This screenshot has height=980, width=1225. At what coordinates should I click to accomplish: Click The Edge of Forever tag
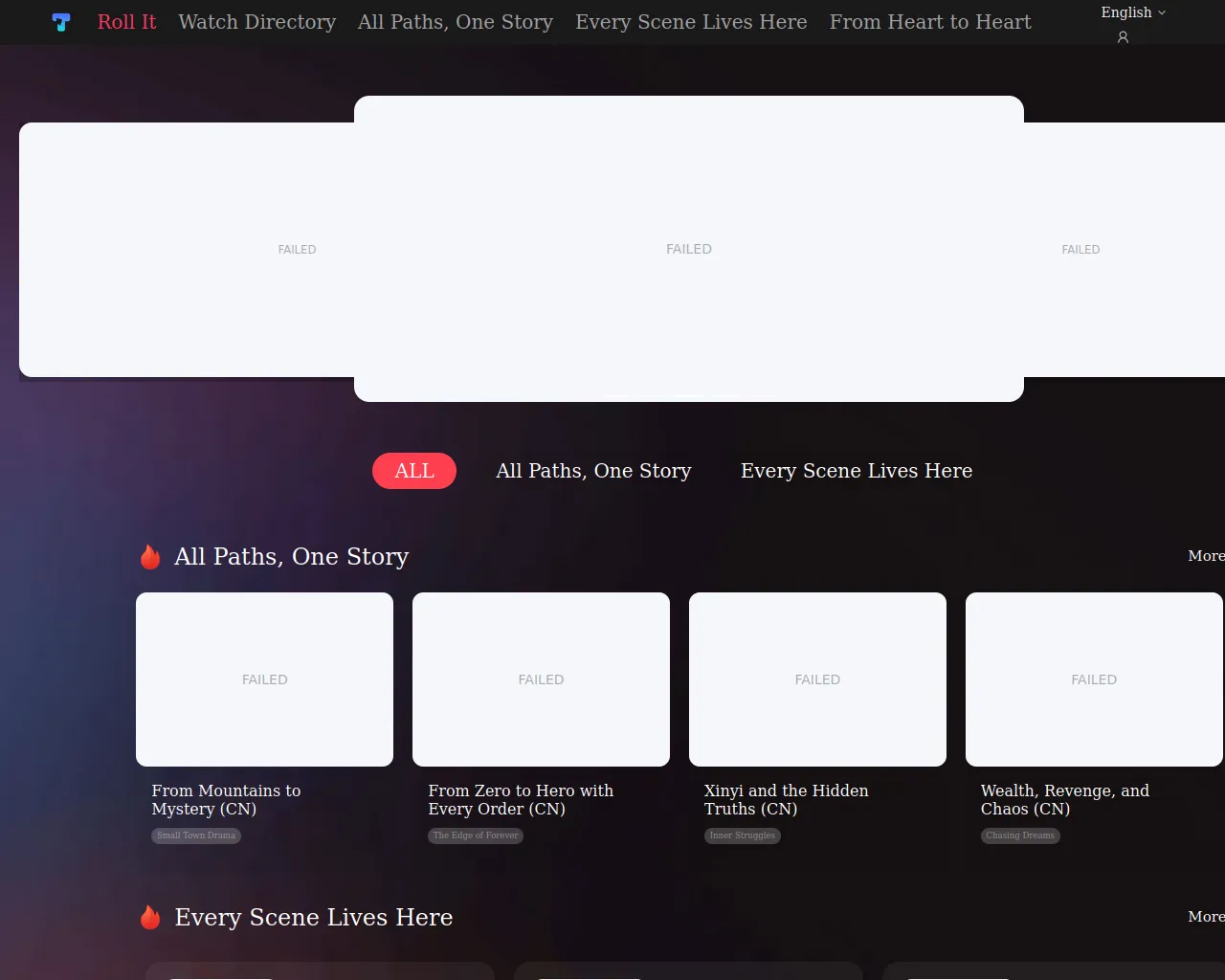tap(476, 835)
